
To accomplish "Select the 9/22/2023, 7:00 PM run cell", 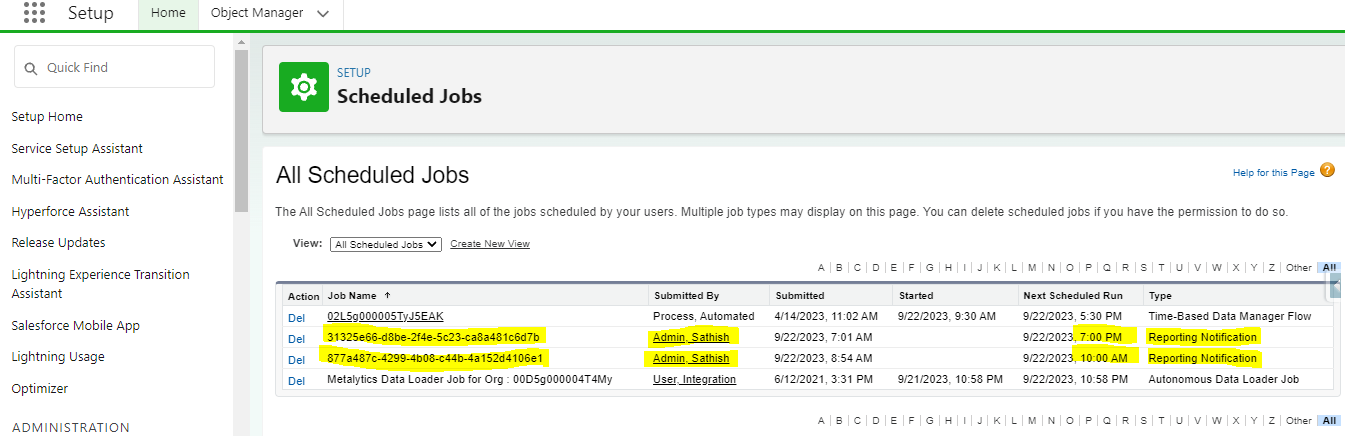I will (x=1072, y=337).
